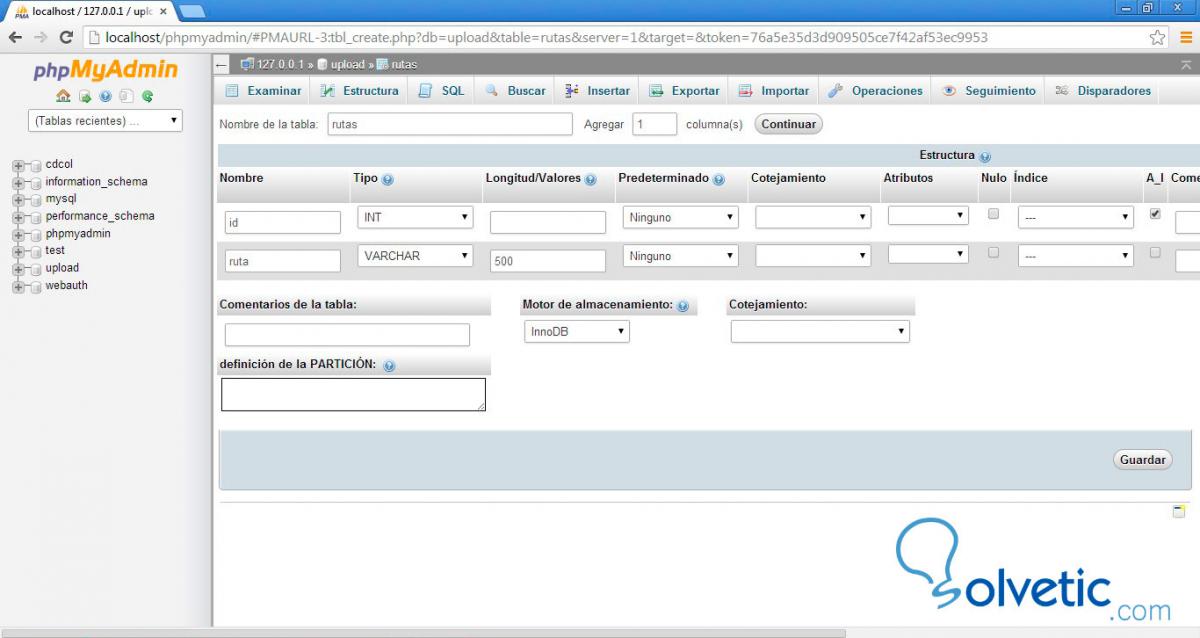Click the database icon next to webauth
Image resolution: width=1200 pixels, height=638 pixels.
tap(36, 287)
